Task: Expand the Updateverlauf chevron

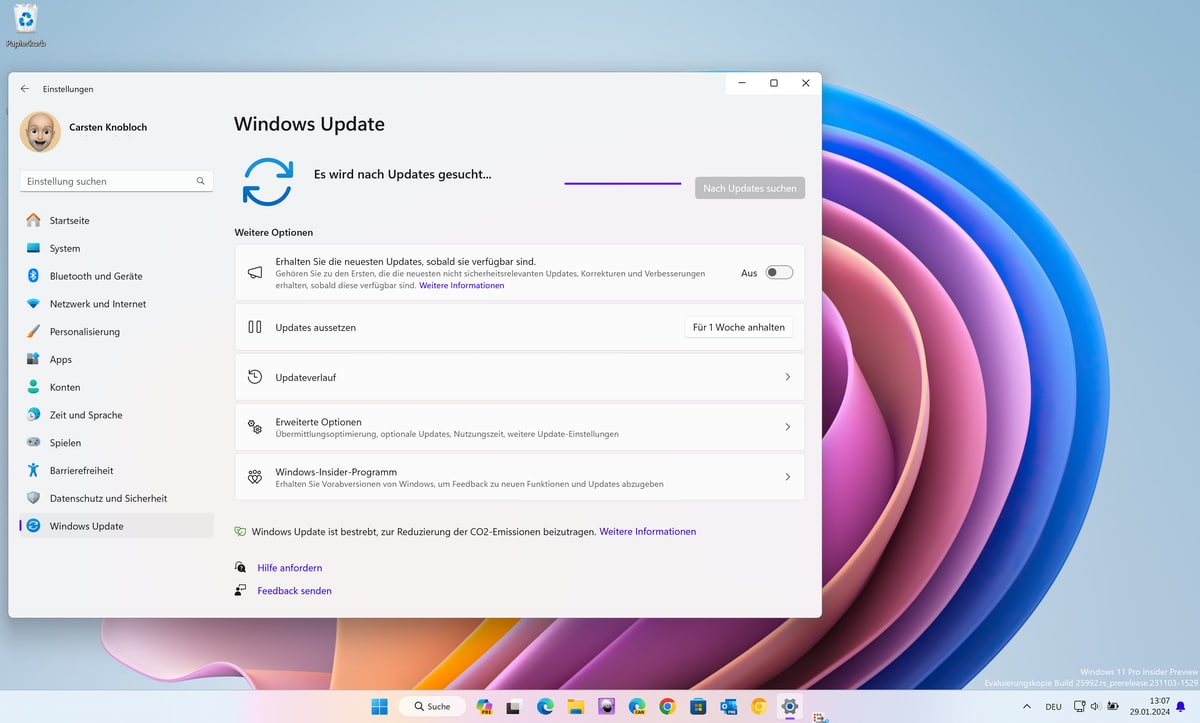Action: point(788,377)
